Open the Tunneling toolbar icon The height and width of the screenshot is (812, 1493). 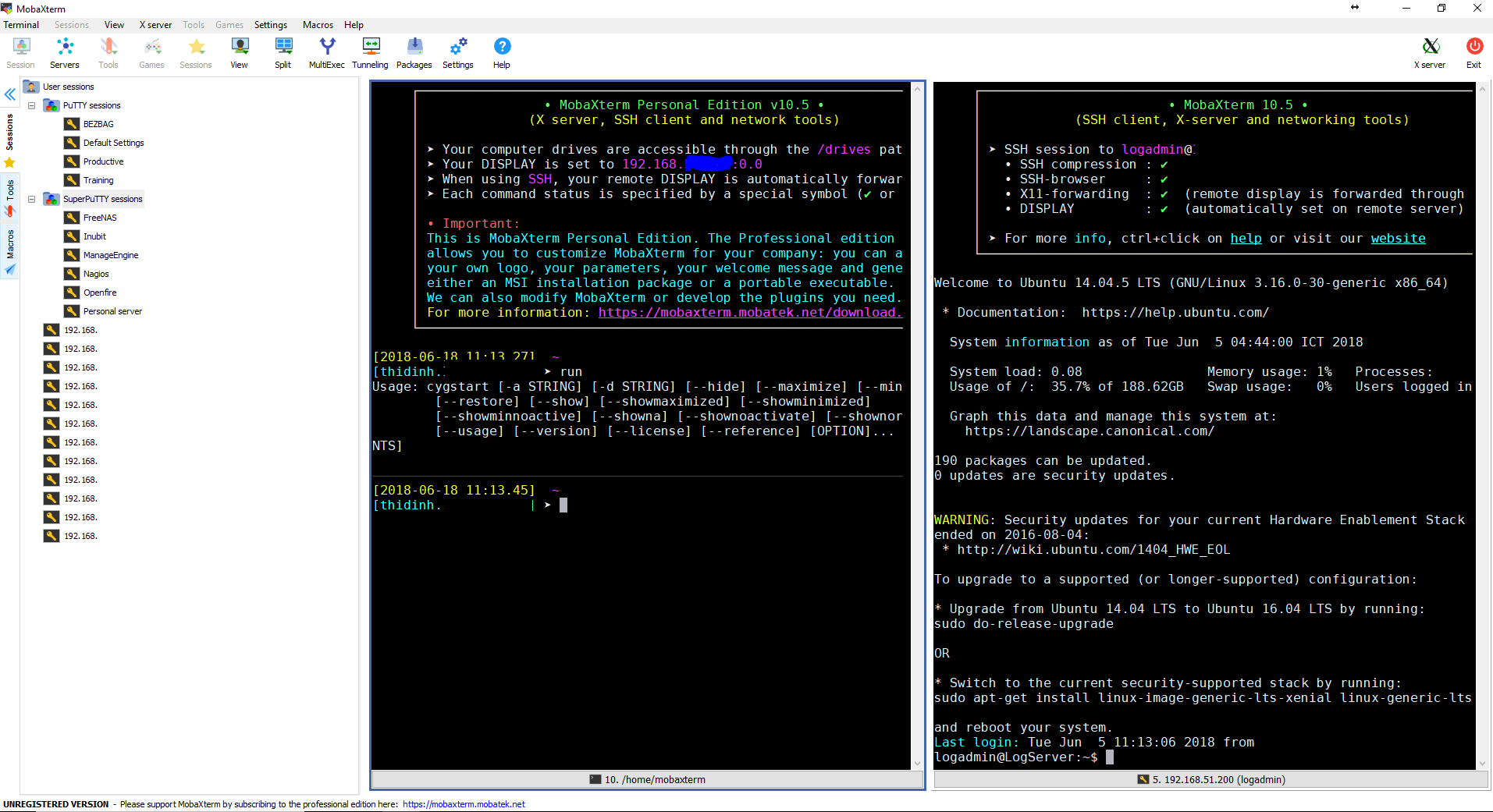point(371,53)
